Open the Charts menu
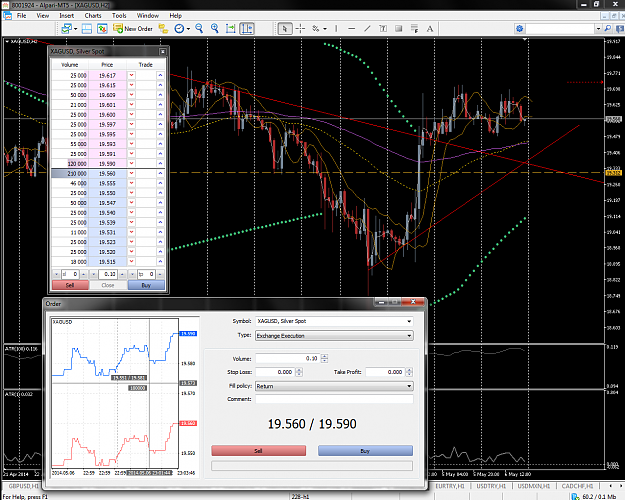The height and width of the screenshot is (500, 625). 93,16
